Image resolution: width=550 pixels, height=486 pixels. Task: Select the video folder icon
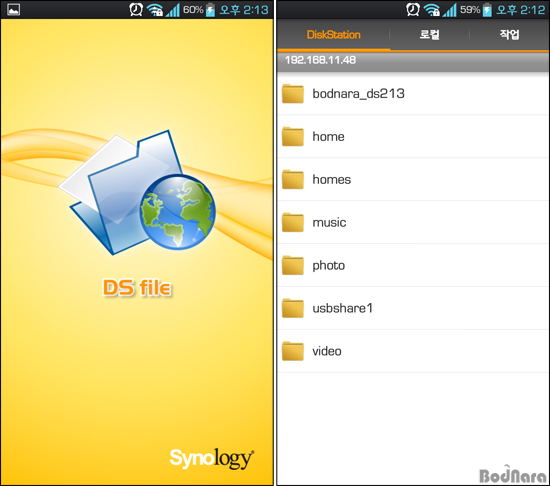coord(293,351)
